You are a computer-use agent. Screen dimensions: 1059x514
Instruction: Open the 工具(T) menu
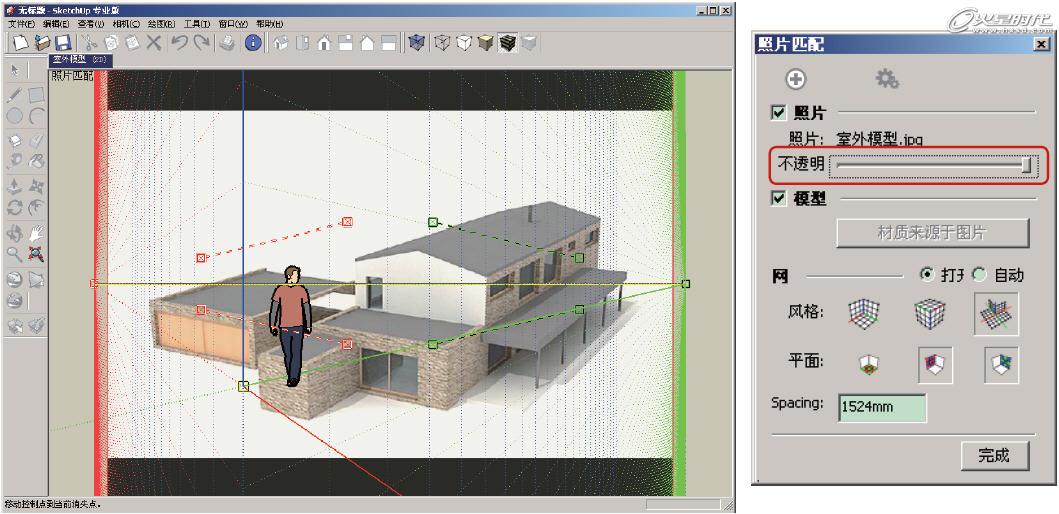pyautogui.click(x=197, y=24)
